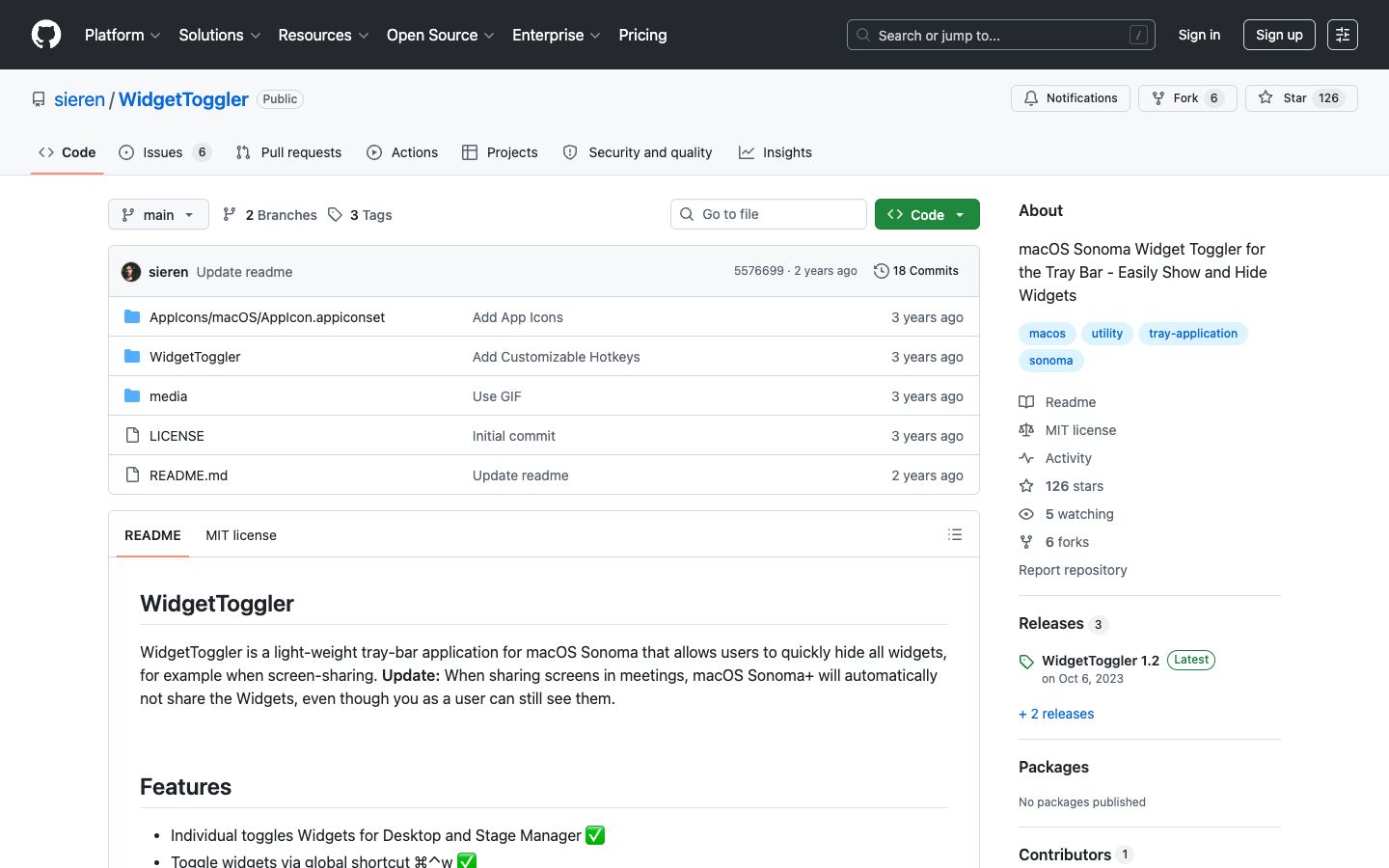Select the README tab above the file content

coord(152,535)
